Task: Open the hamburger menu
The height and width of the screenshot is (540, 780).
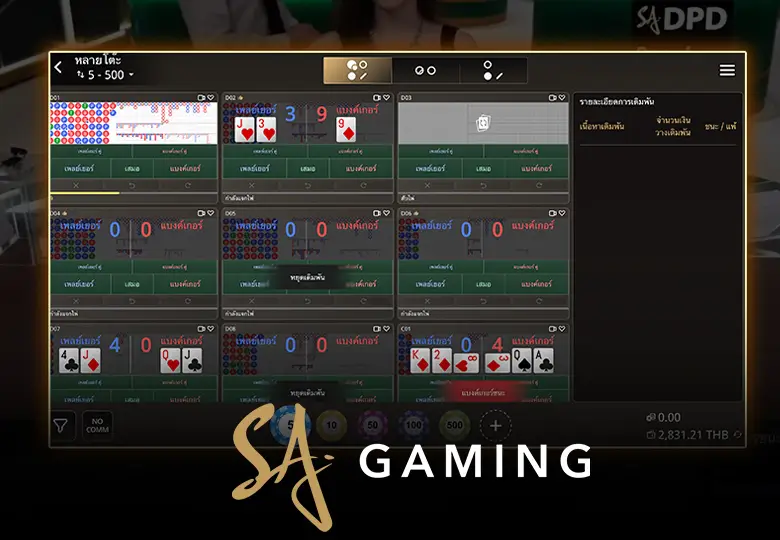Action: [x=727, y=70]
